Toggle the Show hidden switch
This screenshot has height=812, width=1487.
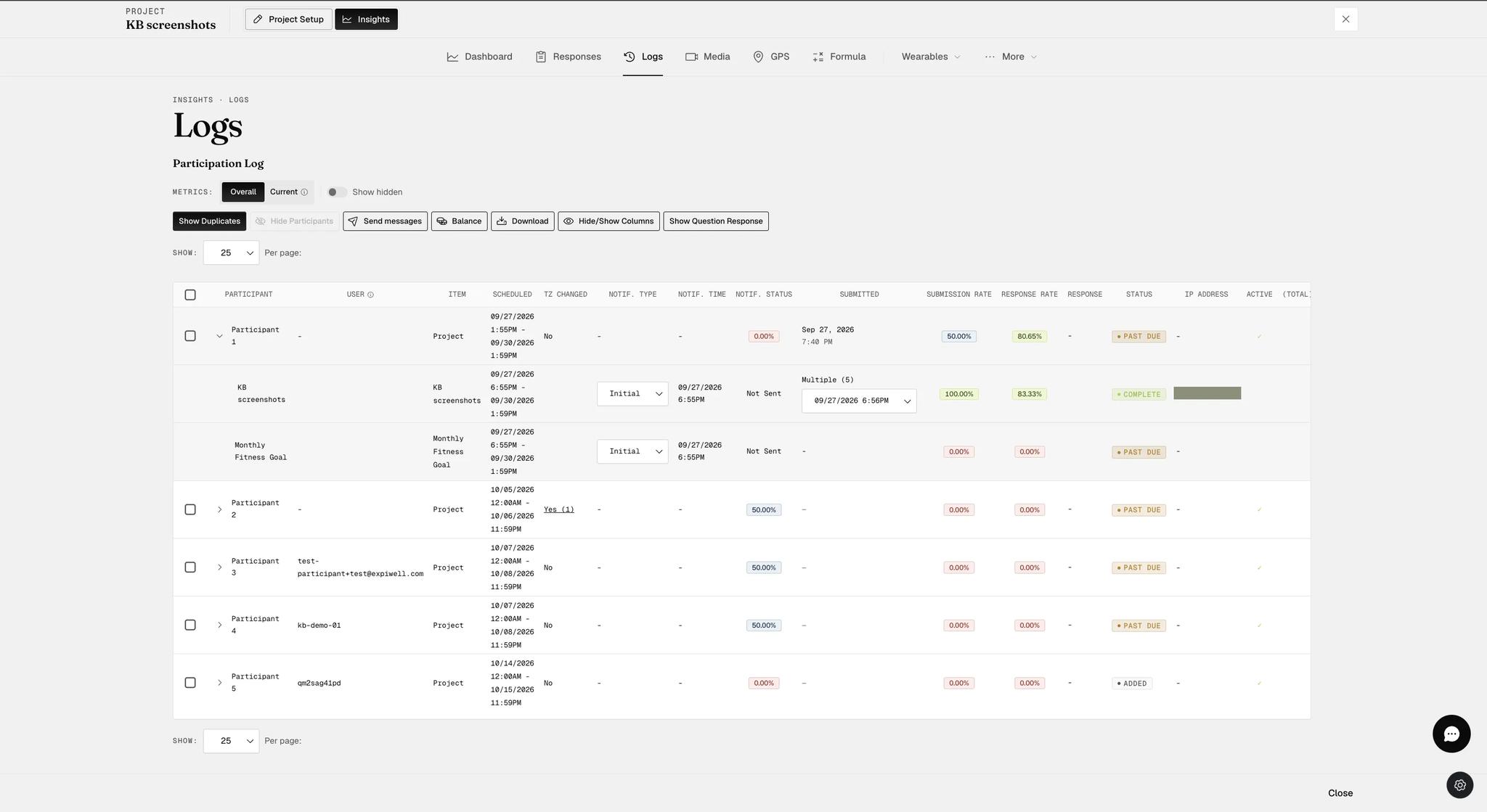click(336, 192)
